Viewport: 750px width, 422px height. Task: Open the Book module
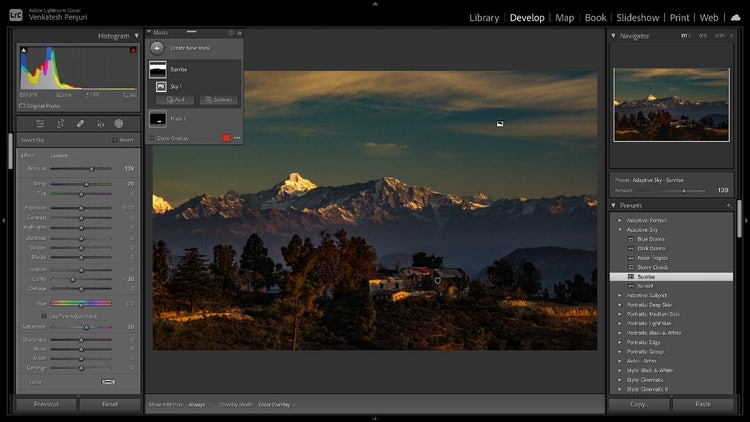point(596,18)
